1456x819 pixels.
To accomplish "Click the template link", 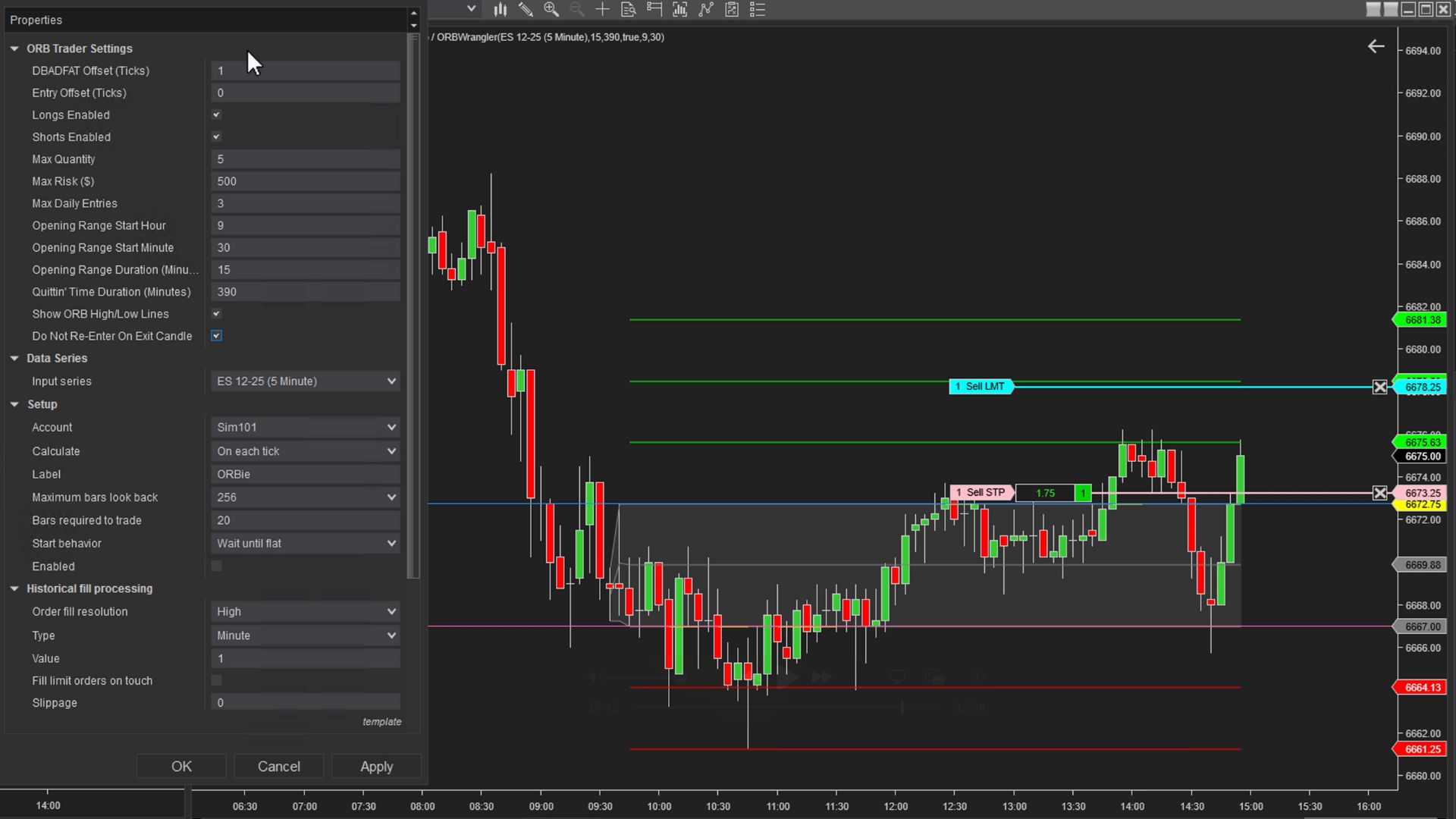I will [381, 722].
